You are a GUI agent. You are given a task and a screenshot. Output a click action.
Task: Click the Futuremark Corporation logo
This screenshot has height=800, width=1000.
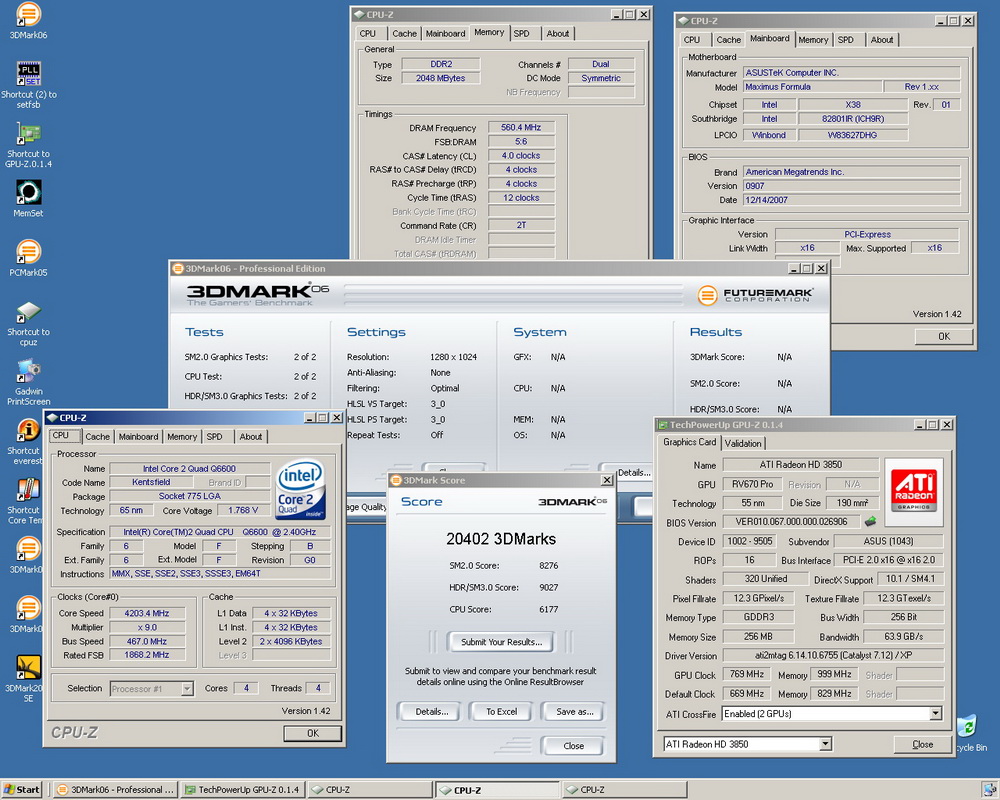point(754,295)
